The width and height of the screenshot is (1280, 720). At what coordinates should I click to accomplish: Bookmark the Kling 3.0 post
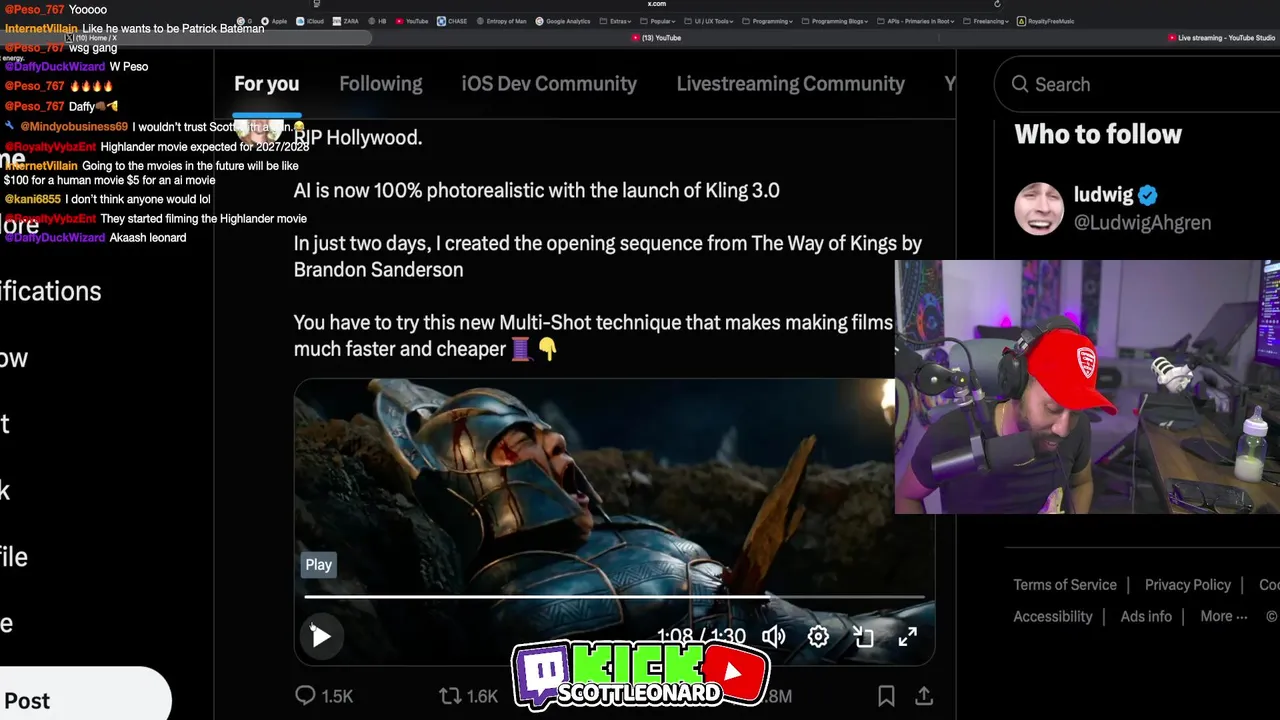coord(886,696)
